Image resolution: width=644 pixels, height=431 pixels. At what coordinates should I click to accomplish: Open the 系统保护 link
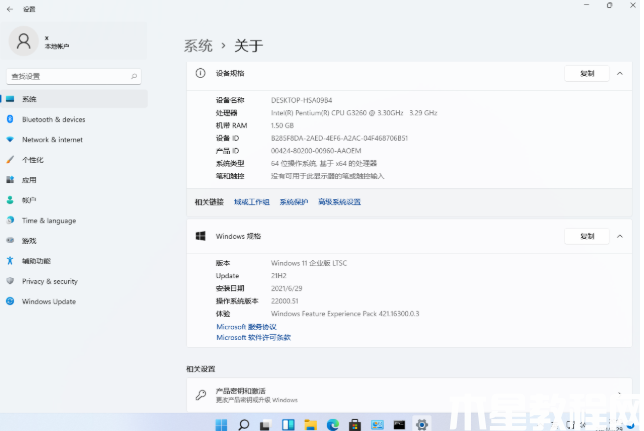pos(294,202)
